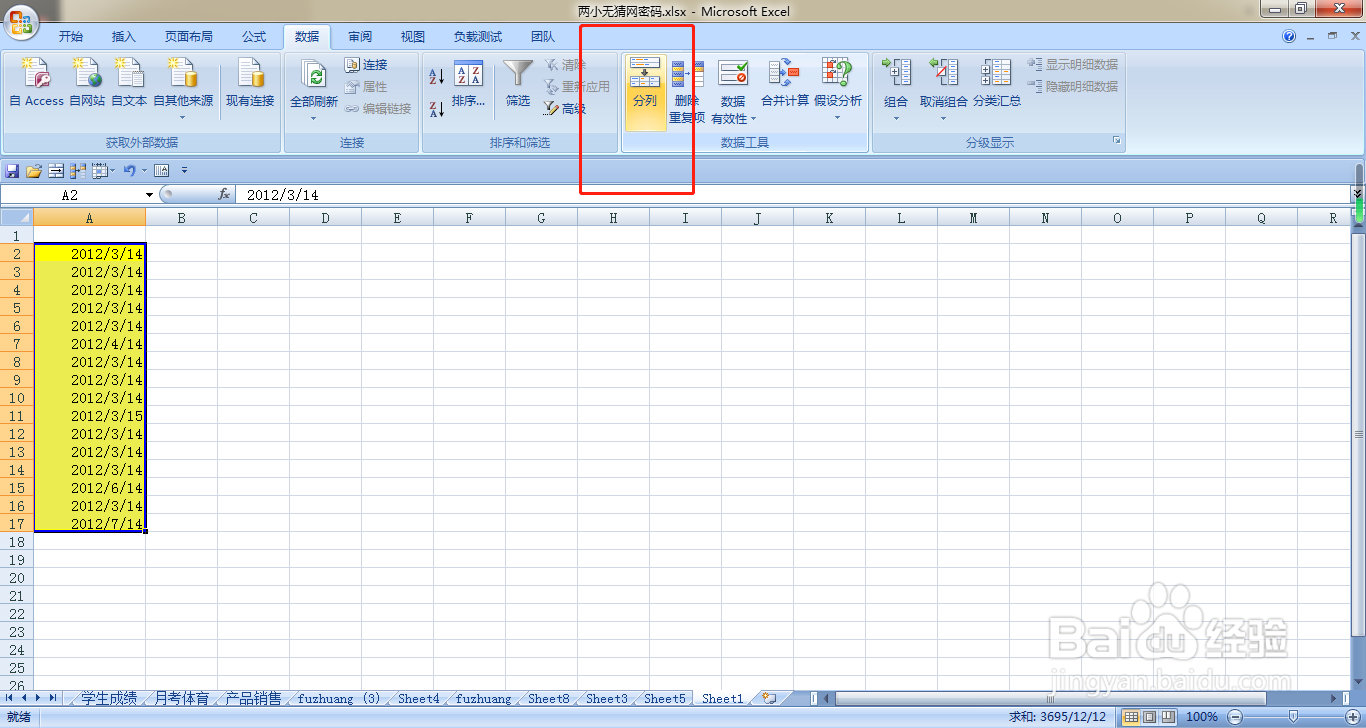Image resolution: width=1366 pixels, height=728 pixels.
Task: Click Show Detail (显示明细数据)
Action: coord(1073,64)
